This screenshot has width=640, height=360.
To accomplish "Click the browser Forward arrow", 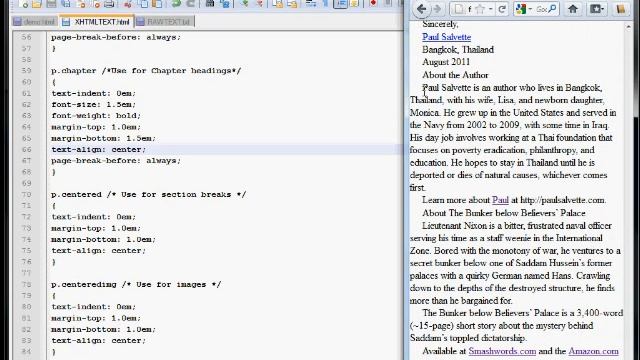I will (437, 9).
